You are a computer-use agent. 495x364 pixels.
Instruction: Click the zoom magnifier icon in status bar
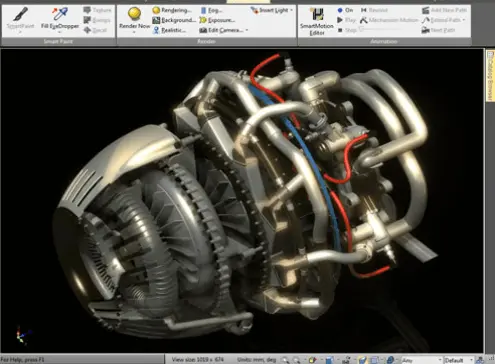(x=285, y=360)
